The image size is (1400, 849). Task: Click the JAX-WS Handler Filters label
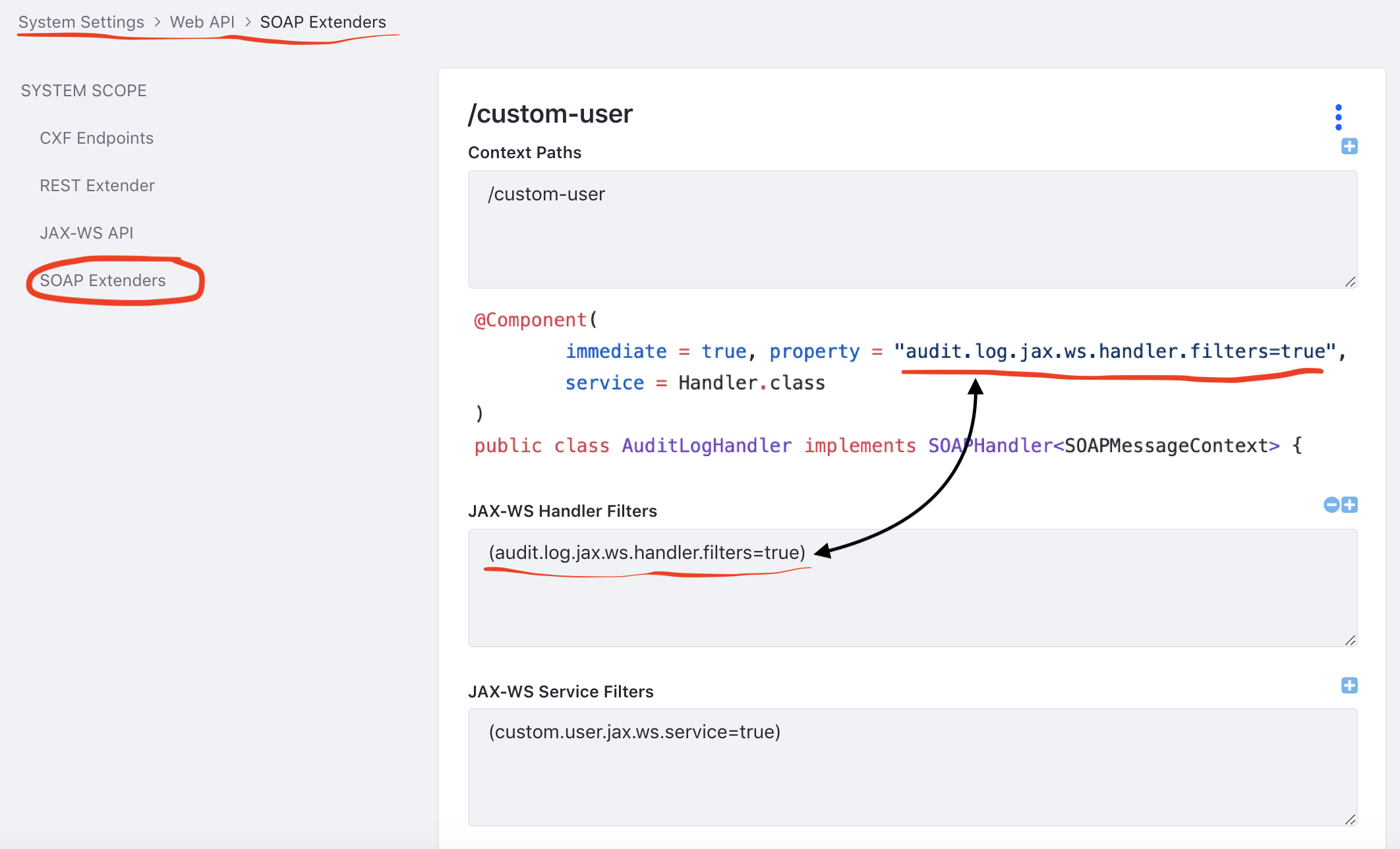tap(562, 511)
